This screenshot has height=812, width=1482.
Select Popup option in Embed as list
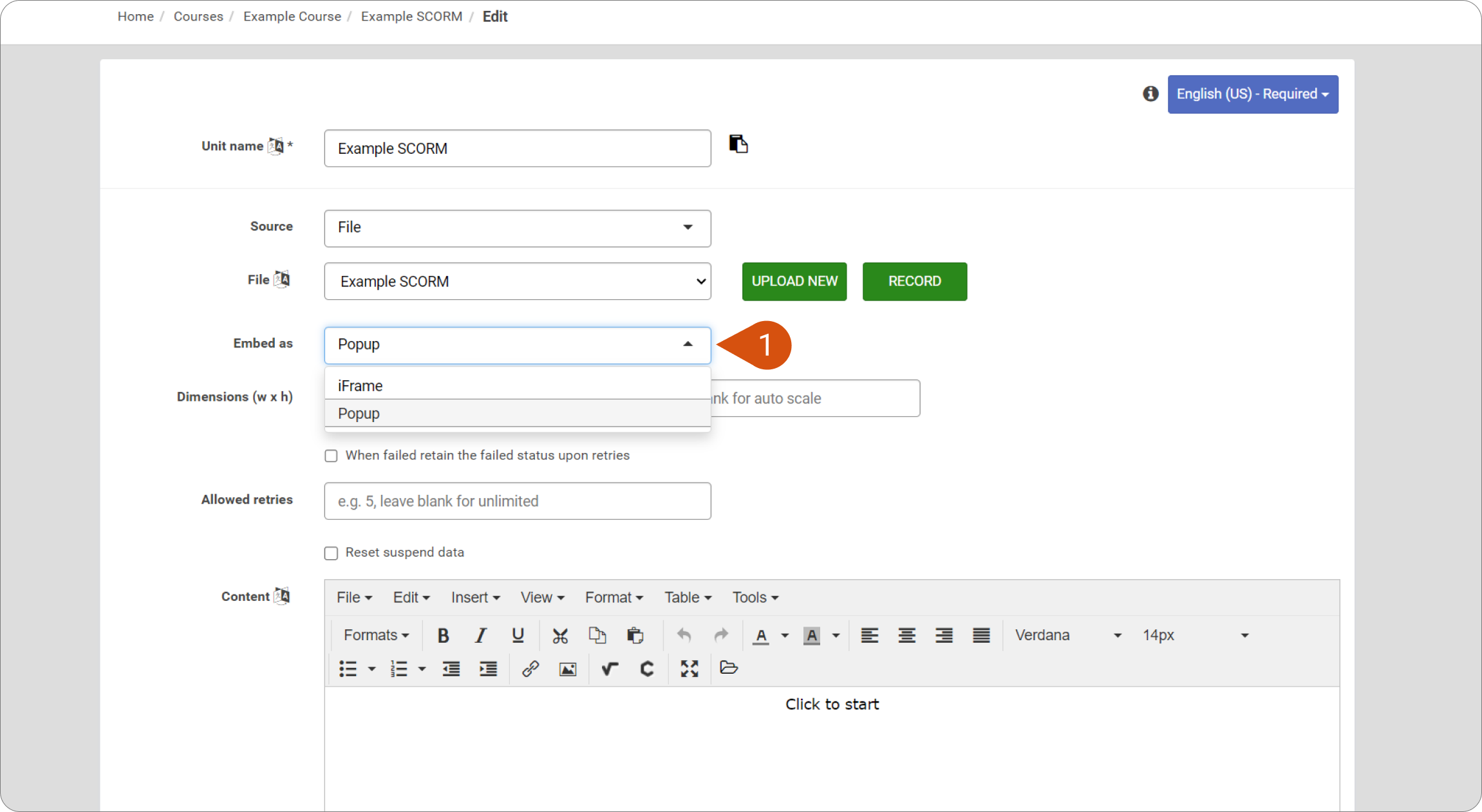(518, 413)
